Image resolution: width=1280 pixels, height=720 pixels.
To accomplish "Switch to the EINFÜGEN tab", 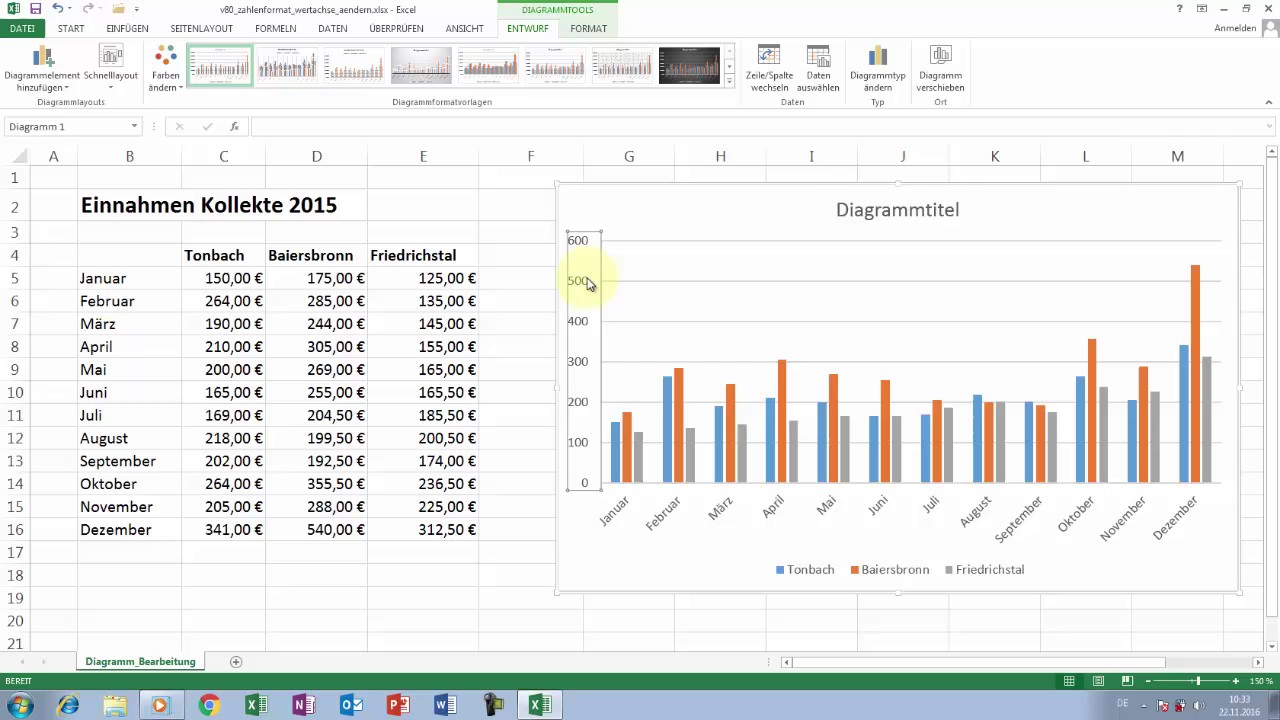I will pyautogui.click(x=127, y=29).
